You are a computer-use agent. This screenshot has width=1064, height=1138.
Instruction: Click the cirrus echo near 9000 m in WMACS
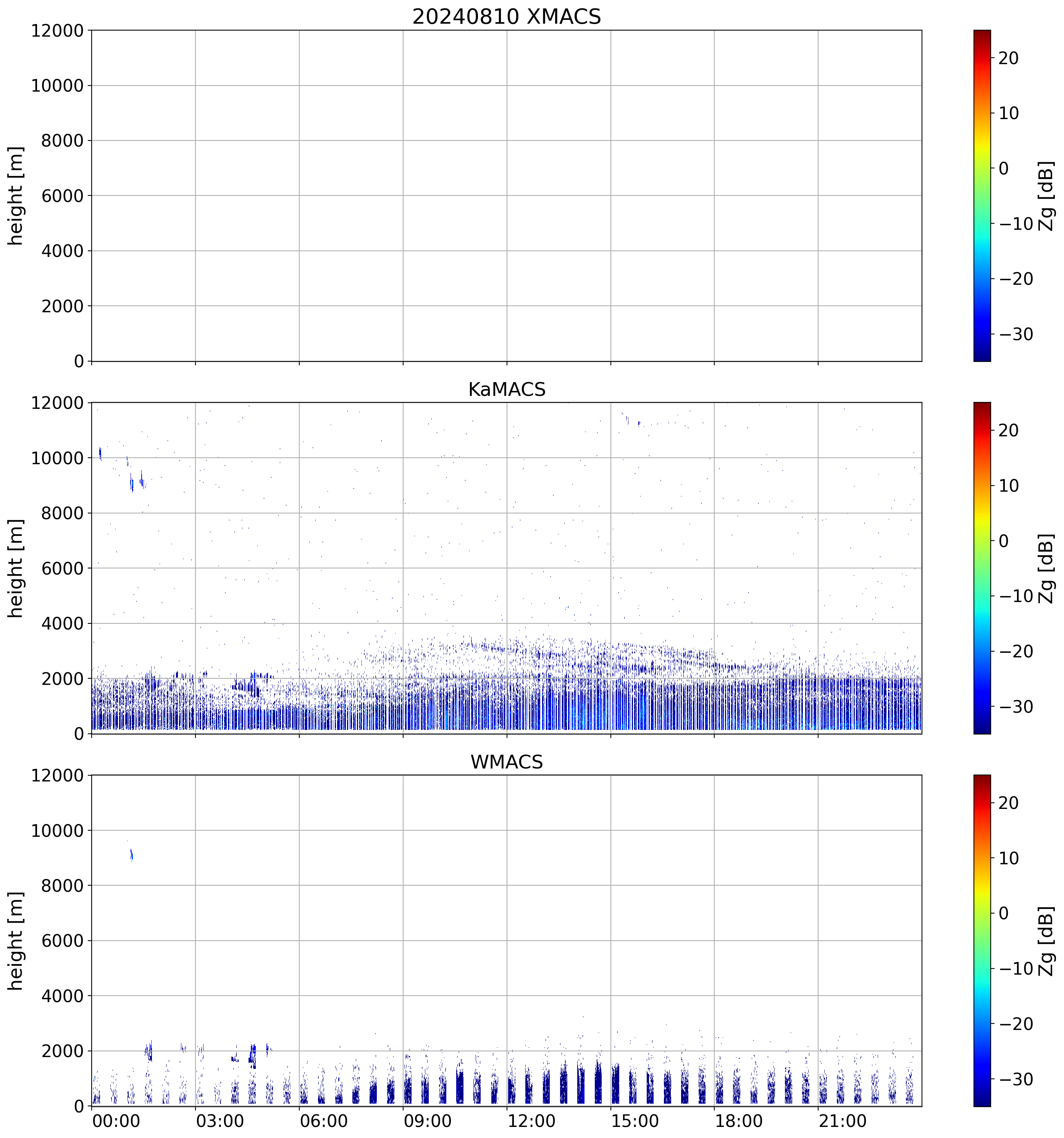click(x=132, y=856)
